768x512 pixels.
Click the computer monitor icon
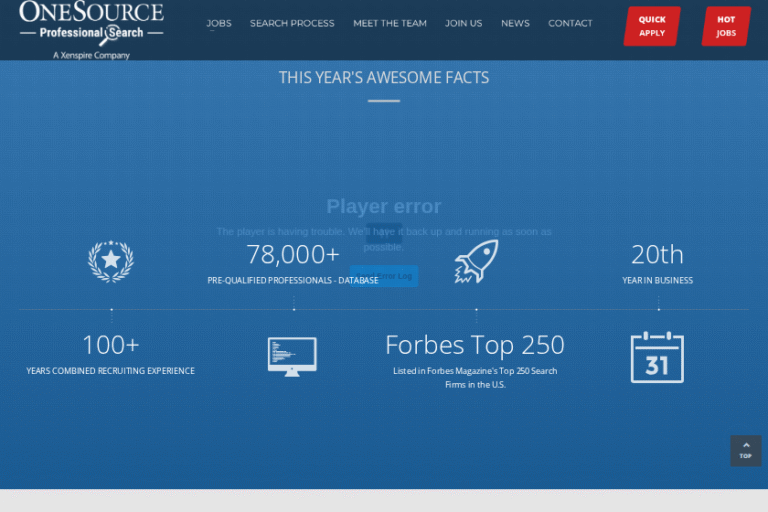pyautogui.click(x=292, y=356)
